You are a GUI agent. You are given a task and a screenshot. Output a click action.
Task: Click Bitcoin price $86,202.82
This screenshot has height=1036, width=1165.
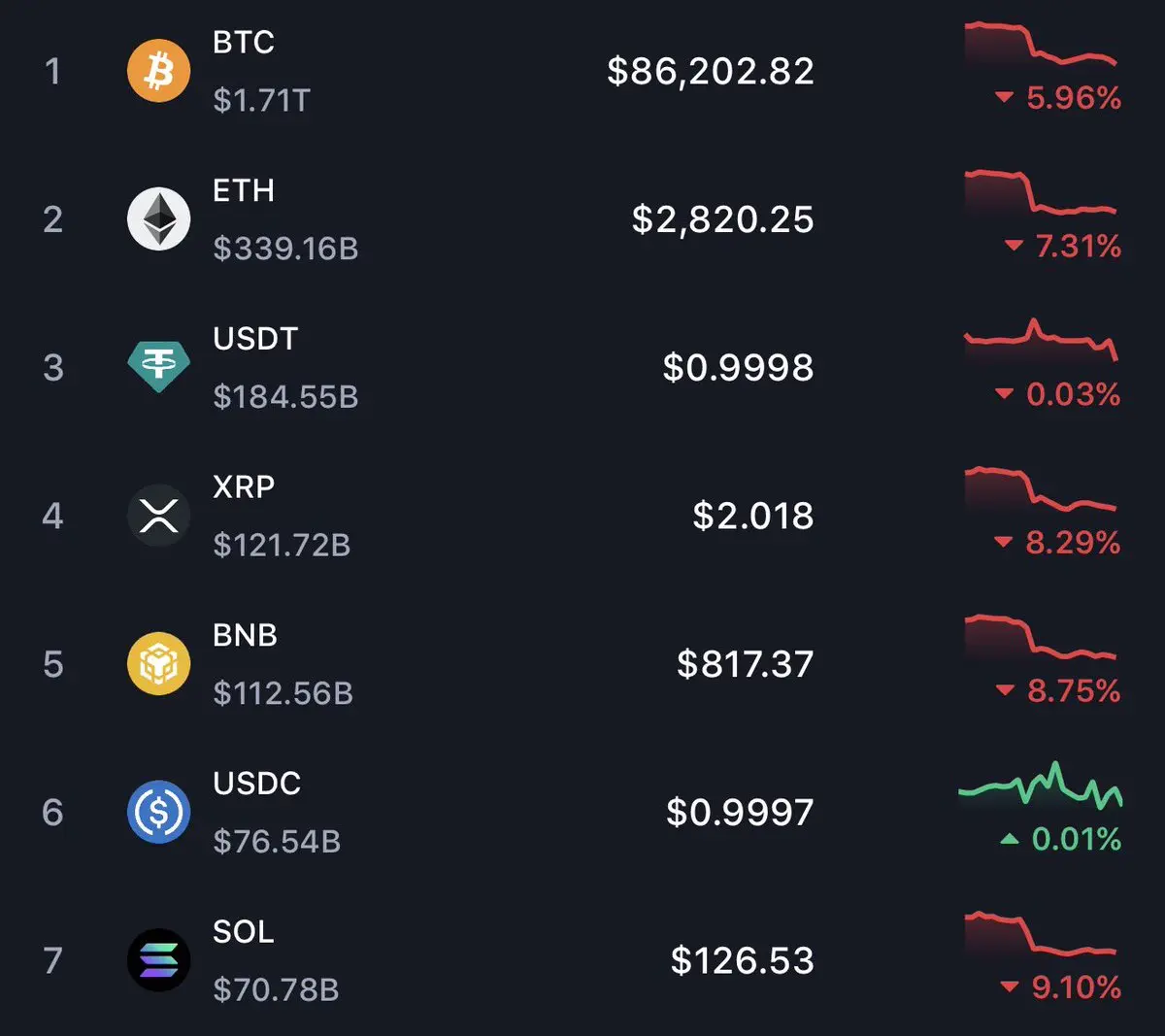click(x=711, y=71)
